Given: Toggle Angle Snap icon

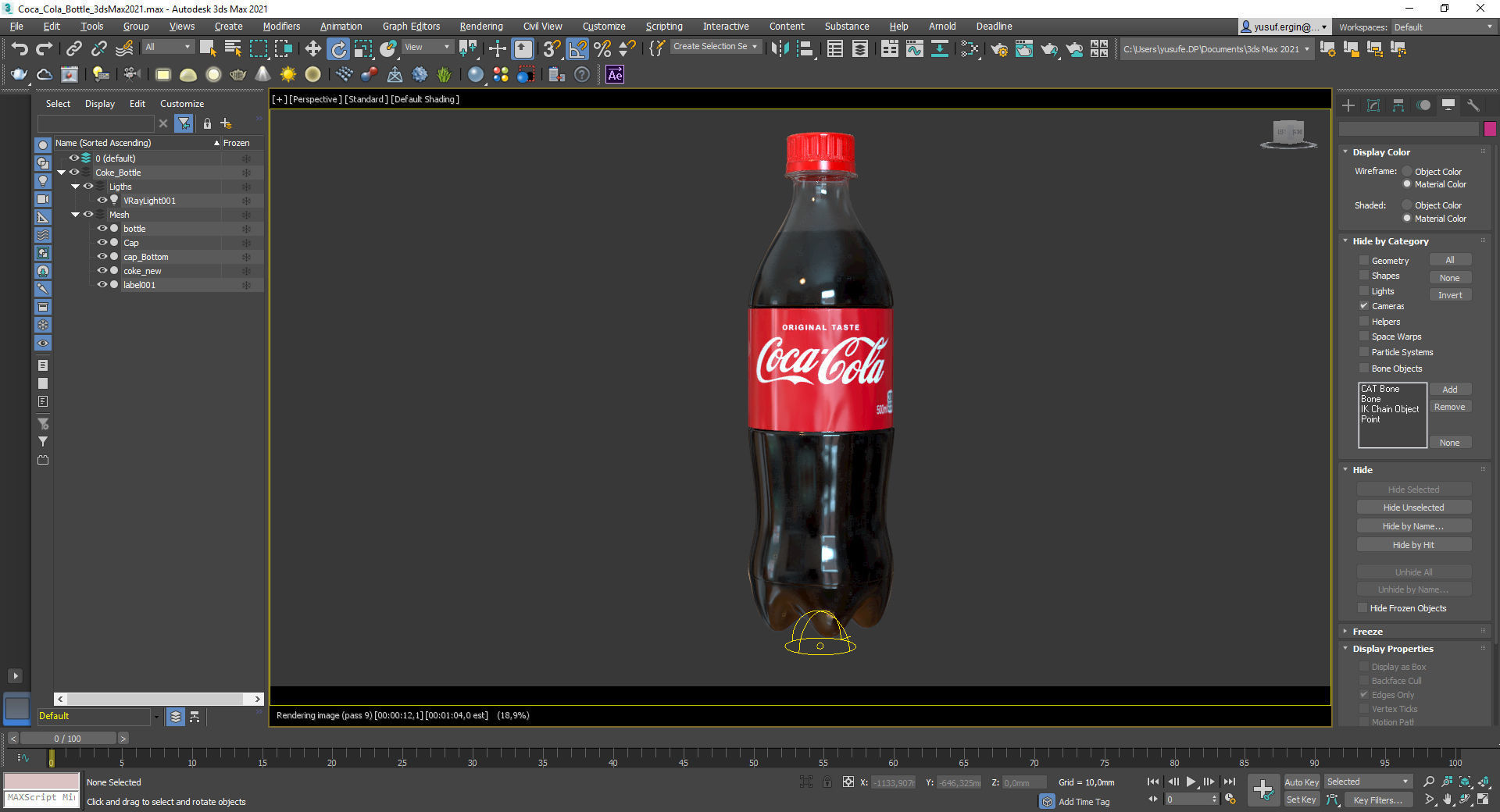Looking at the screenshot, I should click(x=577, y=48).
